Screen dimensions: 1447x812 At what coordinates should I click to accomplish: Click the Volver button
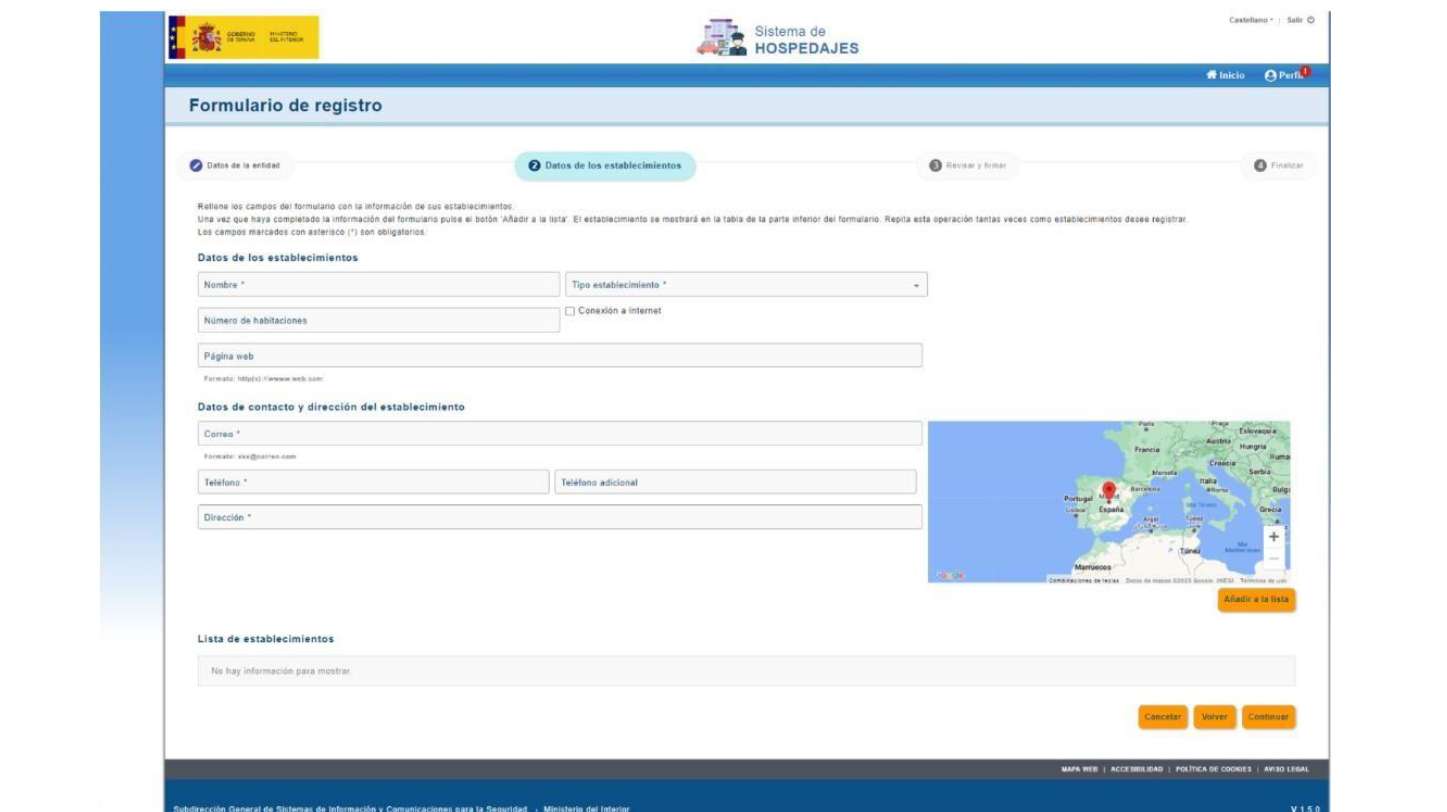(x=1215, y=717)
